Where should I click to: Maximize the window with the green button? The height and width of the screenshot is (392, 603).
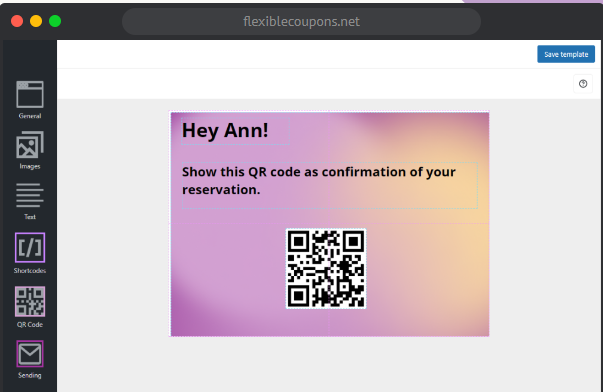[x=55, y=21]
